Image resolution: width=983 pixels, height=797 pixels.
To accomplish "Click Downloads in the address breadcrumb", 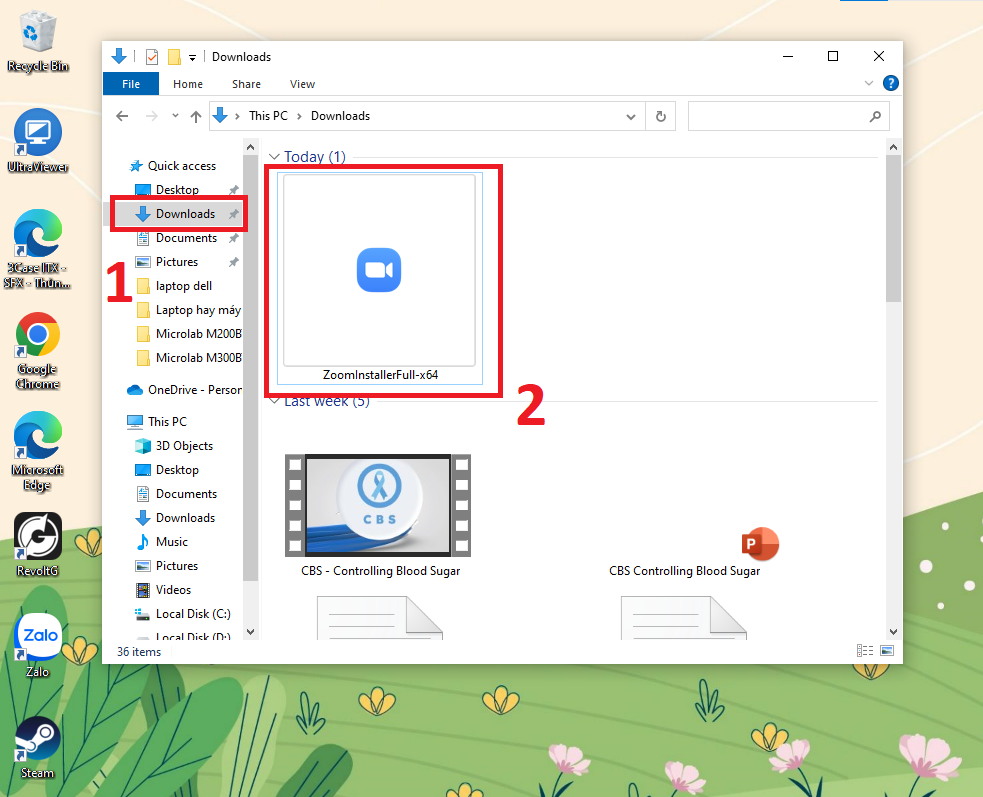I will 340,116.
